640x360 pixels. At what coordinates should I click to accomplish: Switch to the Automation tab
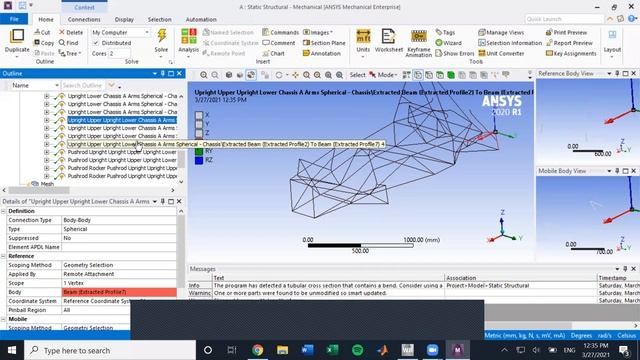(x=201, y=19)
